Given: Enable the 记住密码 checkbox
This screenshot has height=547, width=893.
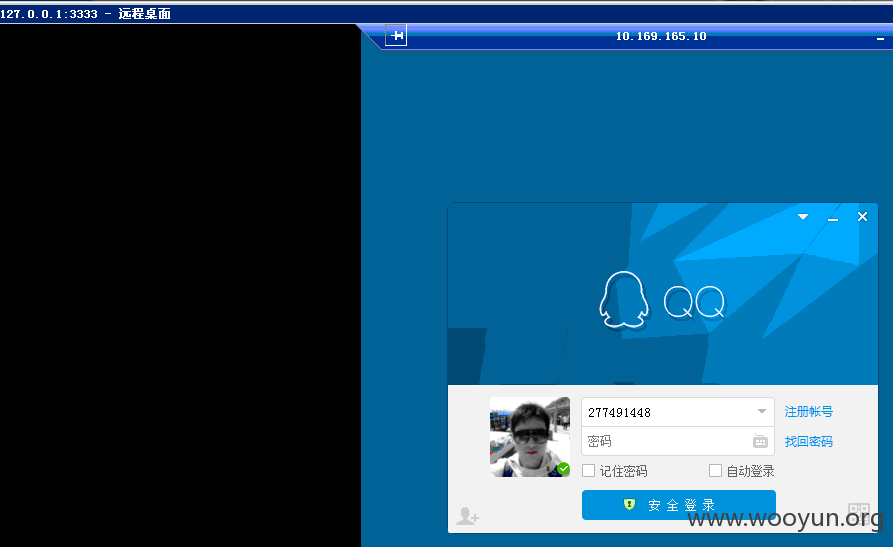Looking at the screenshot, I should click(x=588, y=471).
